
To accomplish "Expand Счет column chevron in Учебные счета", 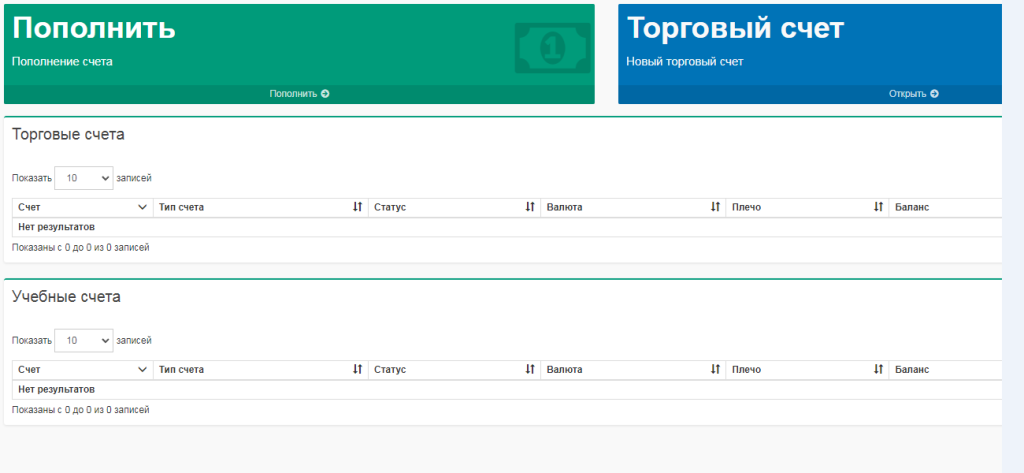I will (141, 370).
